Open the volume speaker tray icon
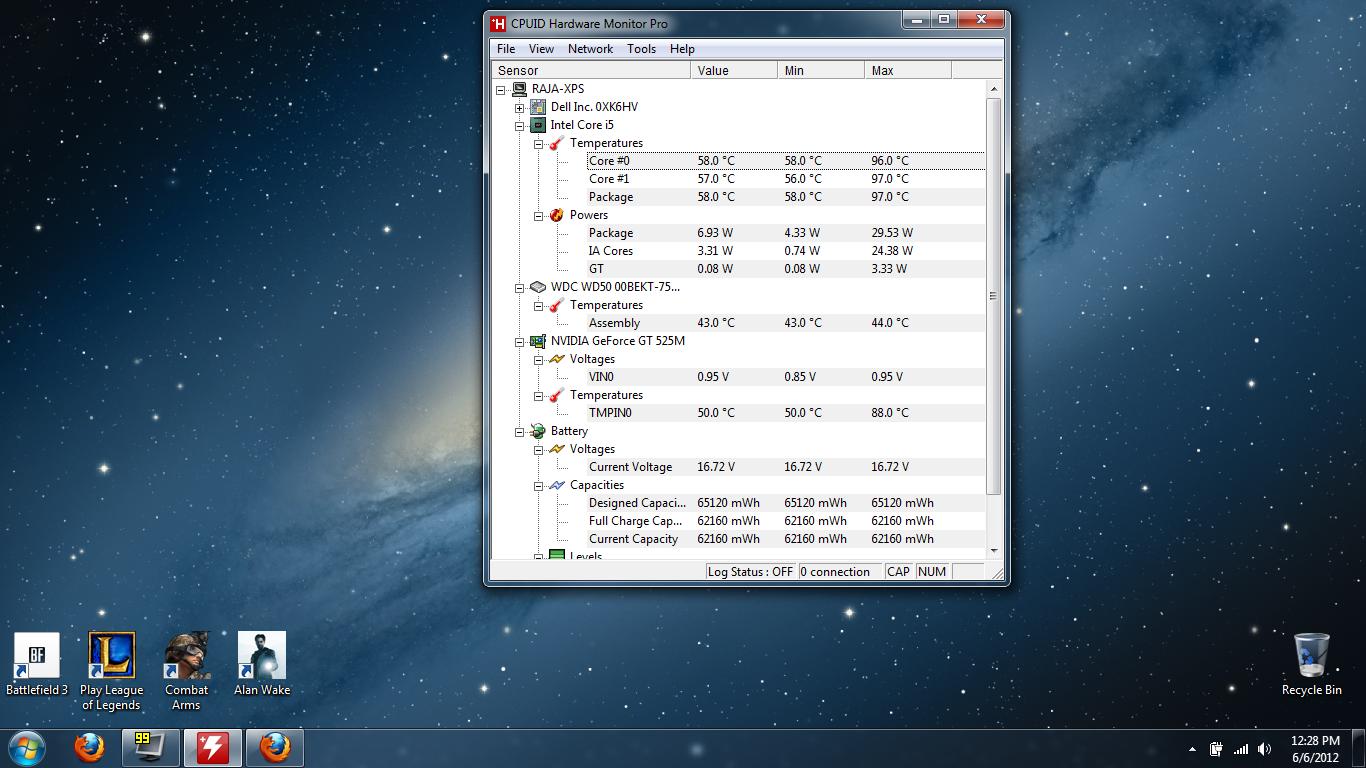 click(1265, 749)
